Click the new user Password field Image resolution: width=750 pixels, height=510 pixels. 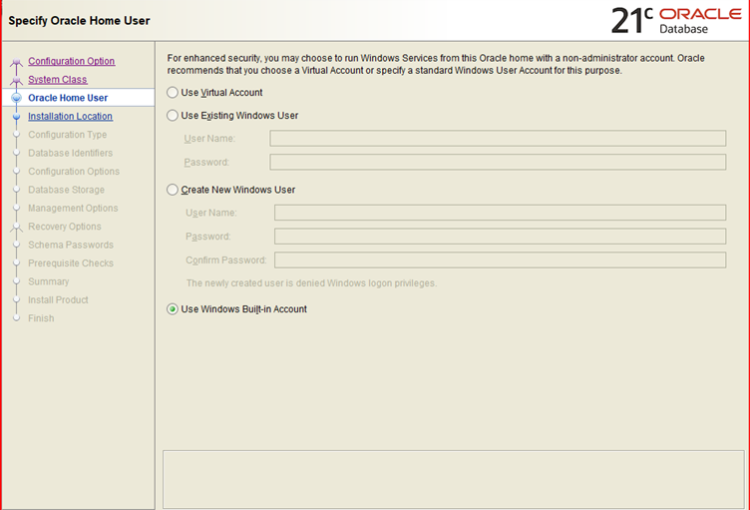[499, 236]
